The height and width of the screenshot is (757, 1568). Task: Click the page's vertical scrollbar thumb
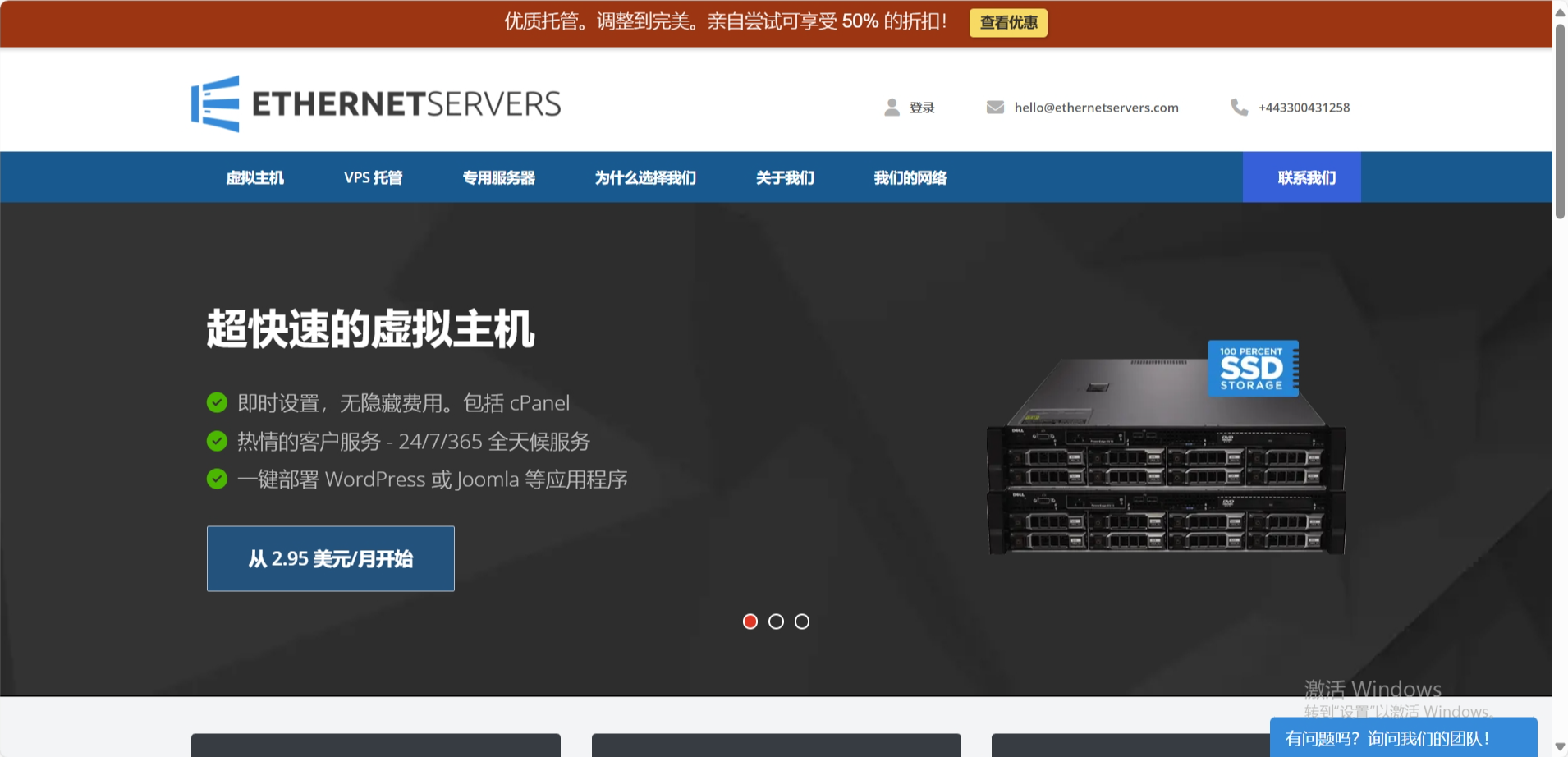point(1560,119)
